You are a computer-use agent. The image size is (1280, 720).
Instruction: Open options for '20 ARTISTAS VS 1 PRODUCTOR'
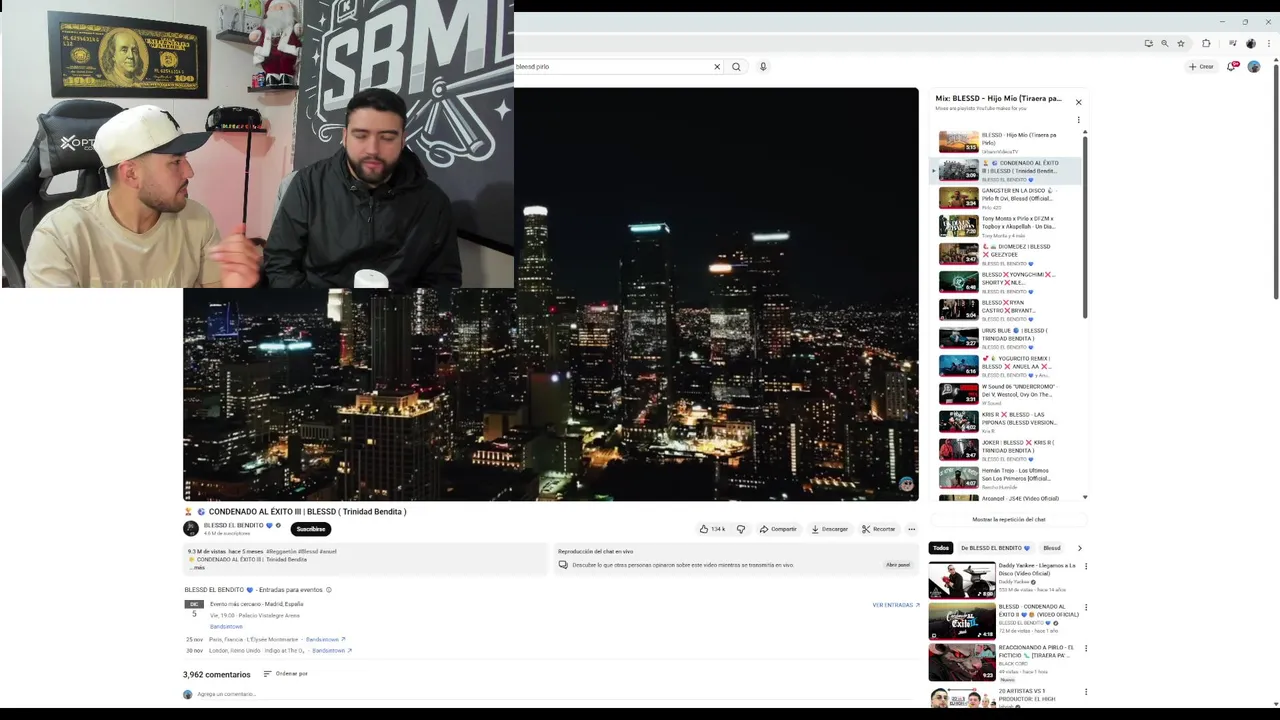[1086, 691]
